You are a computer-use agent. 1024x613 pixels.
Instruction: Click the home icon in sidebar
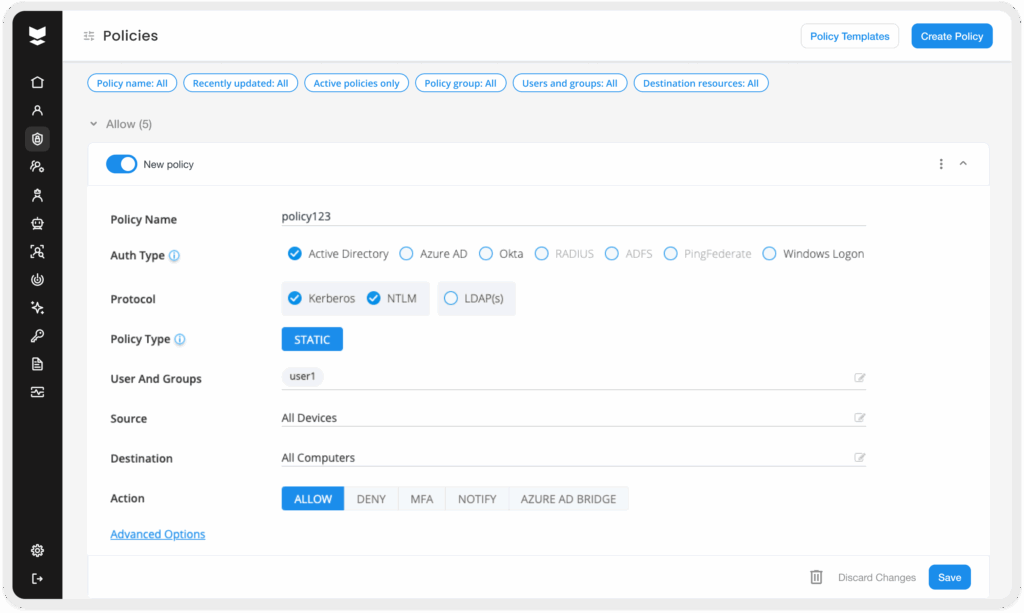[37, 83]
